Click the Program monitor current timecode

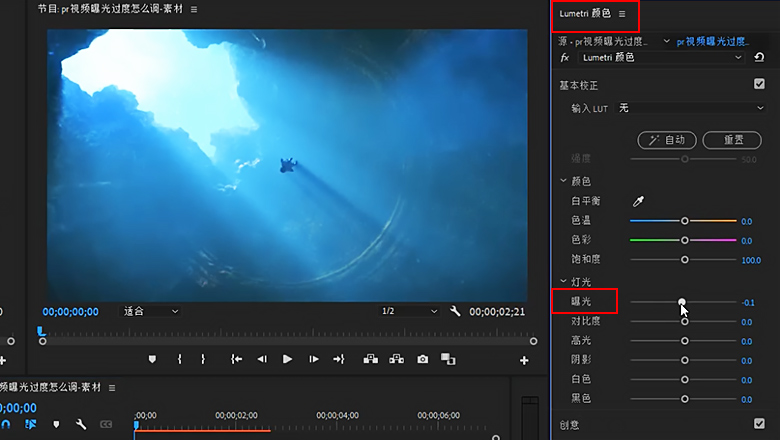(70, 312)
